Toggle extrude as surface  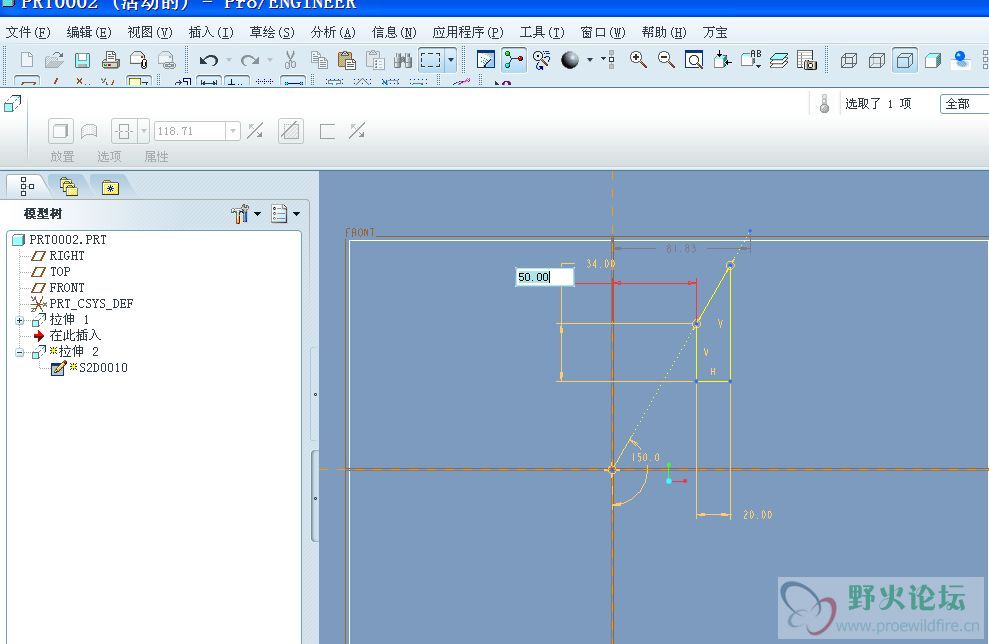pyautogui.click(x=89, y=131)
